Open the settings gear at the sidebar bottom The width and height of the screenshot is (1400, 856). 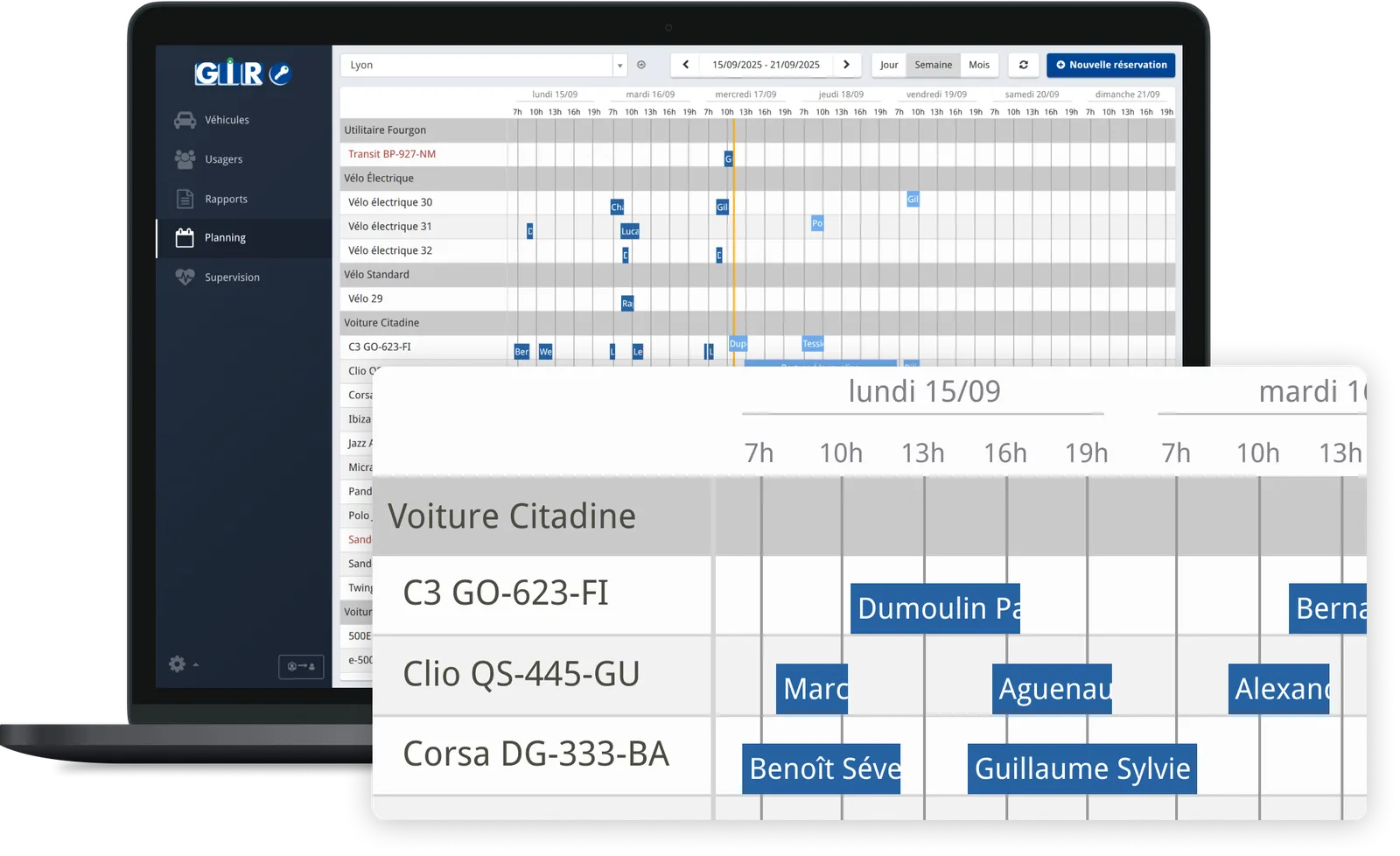[178, 664]
